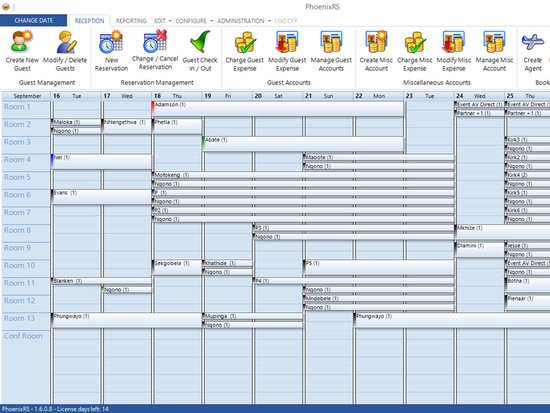Expand the EDIT menu dropdown
This screenshot has height=413, width=550.
[x=163, y=21]
